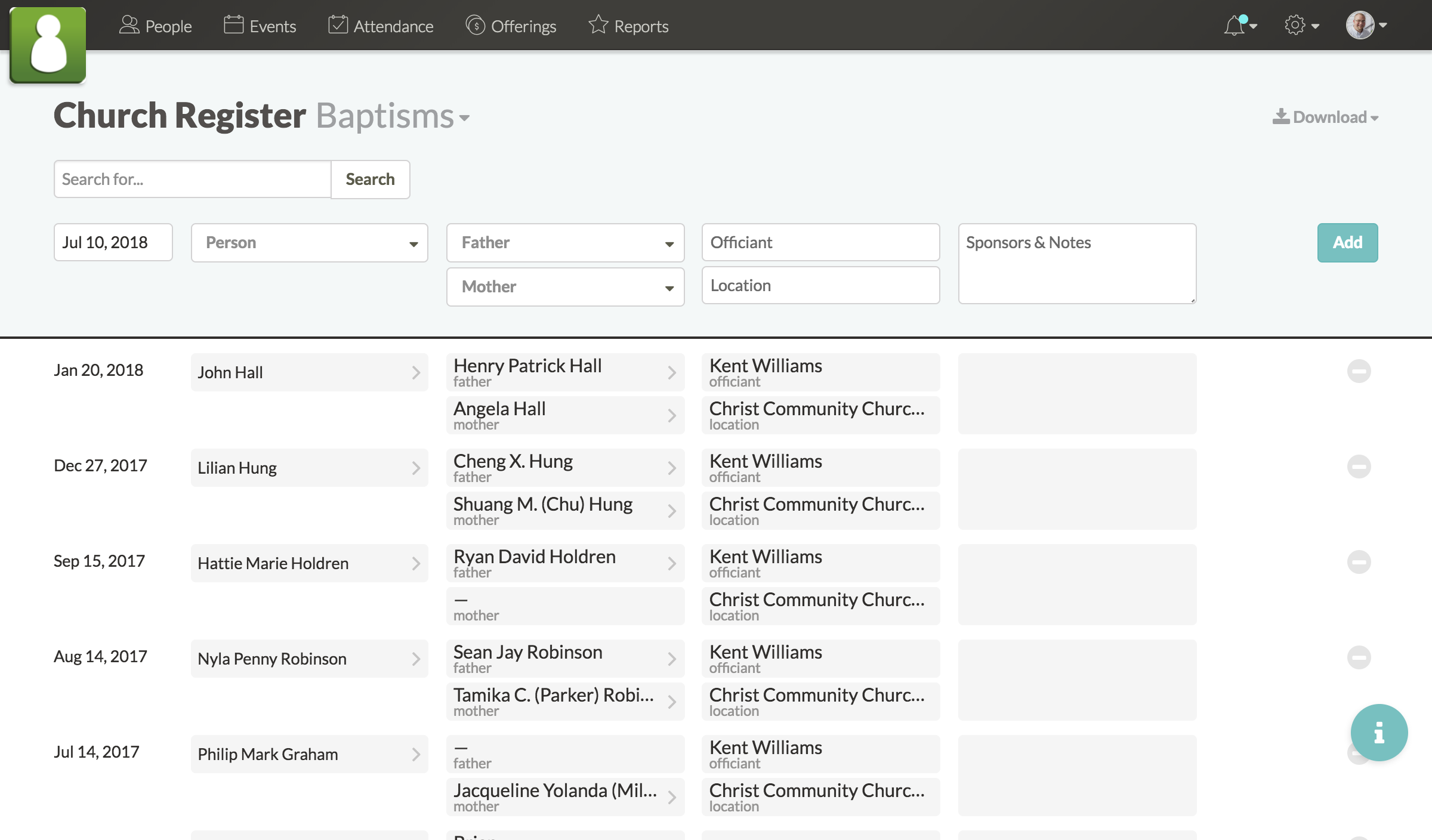
Task: Remove the Dec 27, 2017 baptism entry
Action: [1359, 467]
